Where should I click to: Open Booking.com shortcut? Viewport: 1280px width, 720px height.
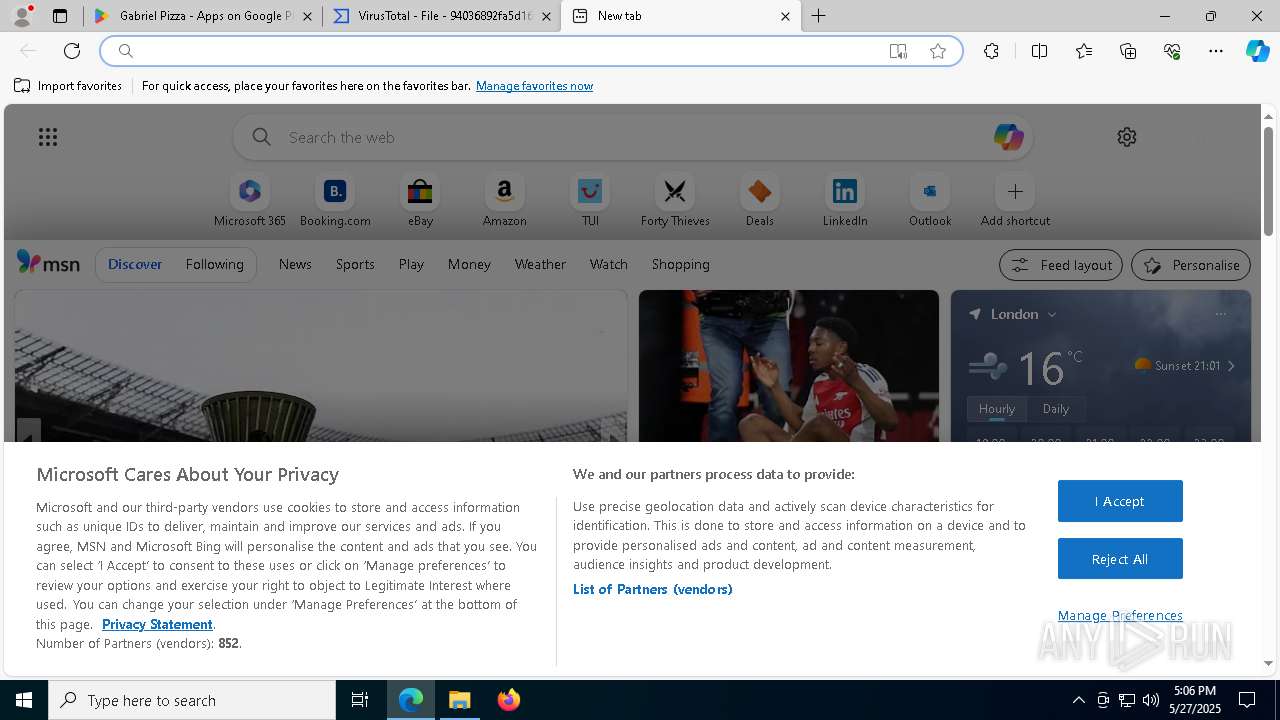pyautogui.click(x=335, y=201)
